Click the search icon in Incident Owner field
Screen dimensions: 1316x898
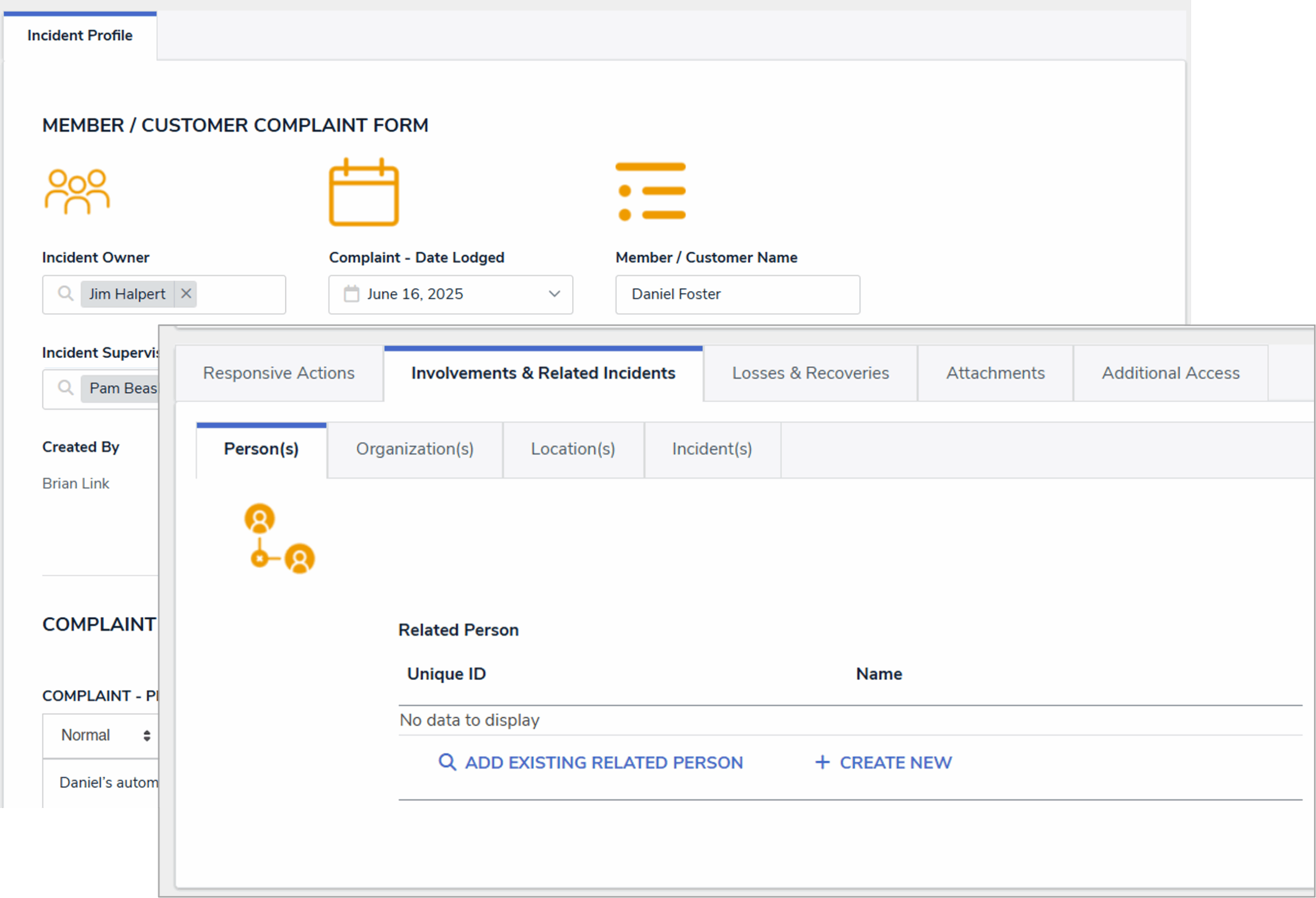[x=66, y=294]
